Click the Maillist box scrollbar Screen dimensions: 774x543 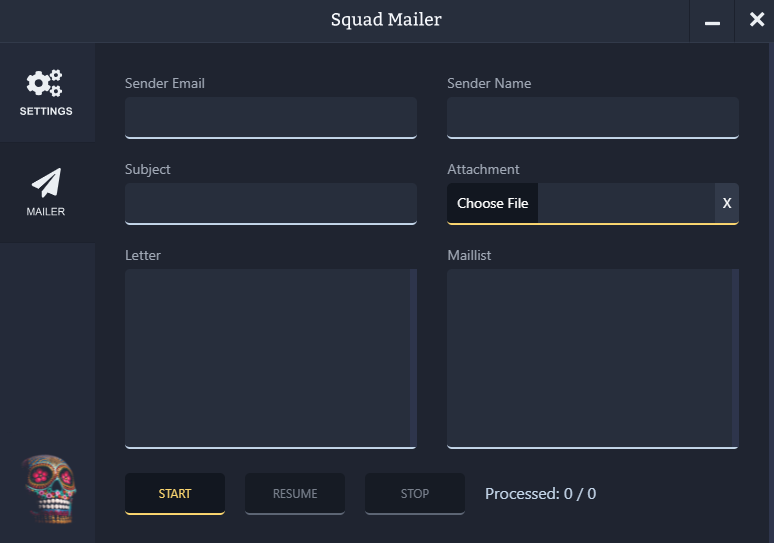tap(736, 358)
